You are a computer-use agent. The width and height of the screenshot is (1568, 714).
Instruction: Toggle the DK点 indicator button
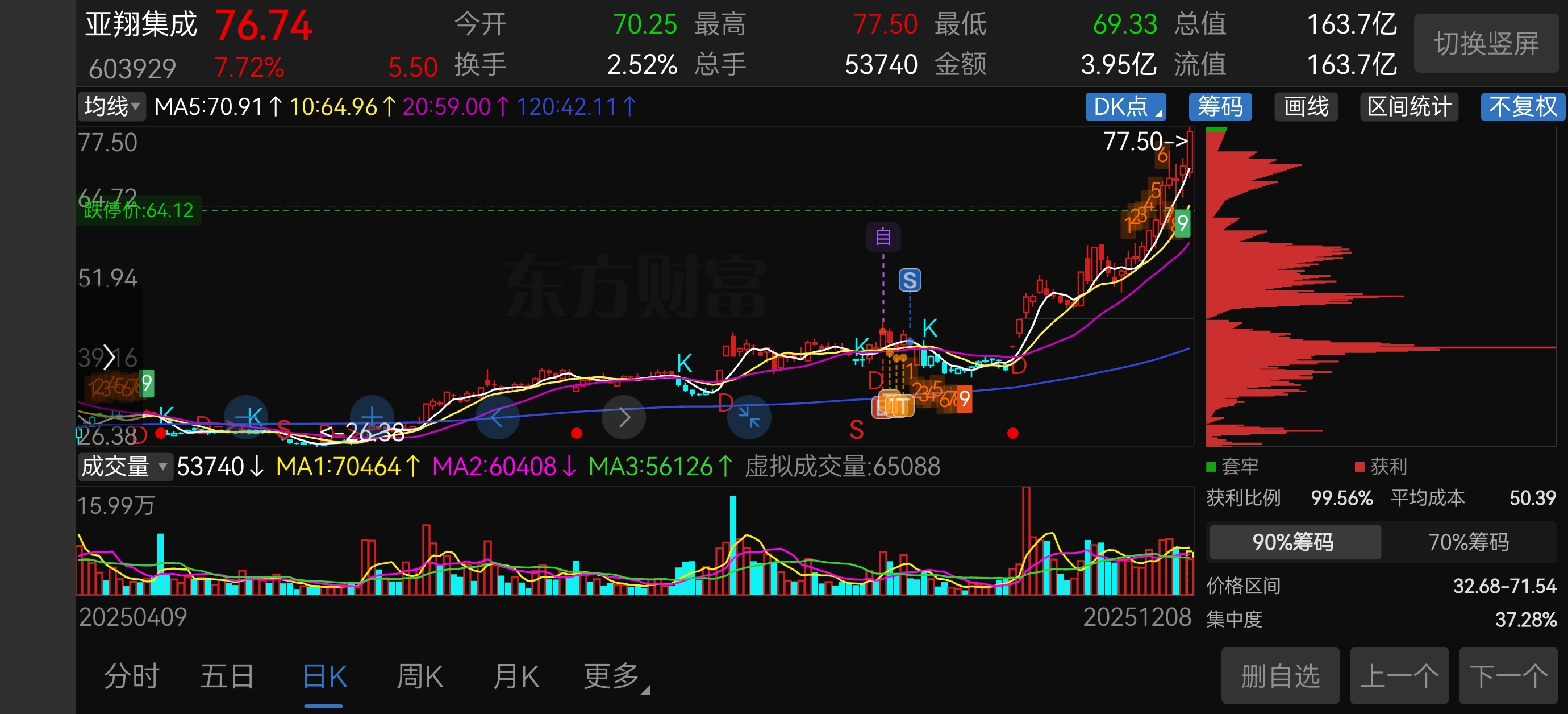tap(1125, 107)
